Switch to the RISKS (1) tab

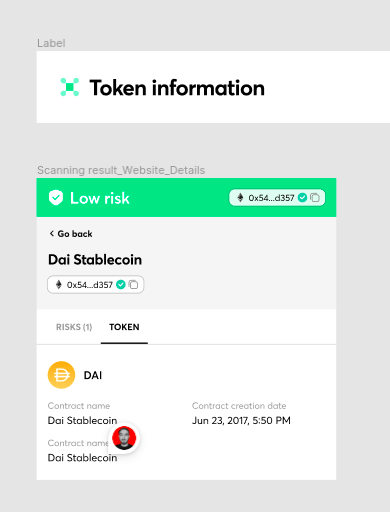[x=74, y=327]
